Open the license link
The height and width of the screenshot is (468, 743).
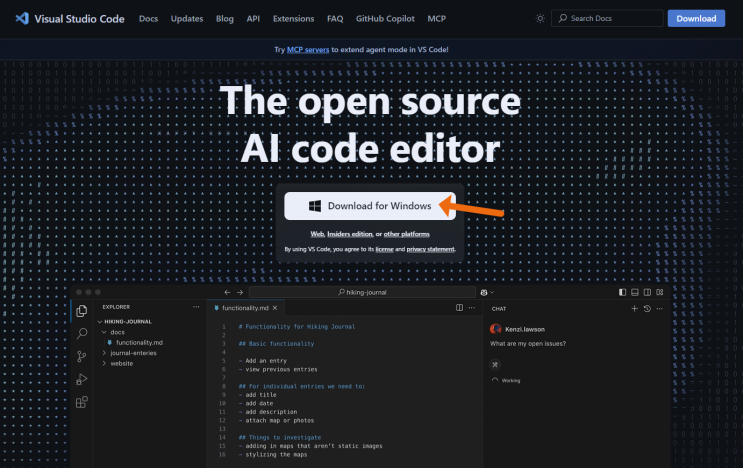tap(384, 249)
